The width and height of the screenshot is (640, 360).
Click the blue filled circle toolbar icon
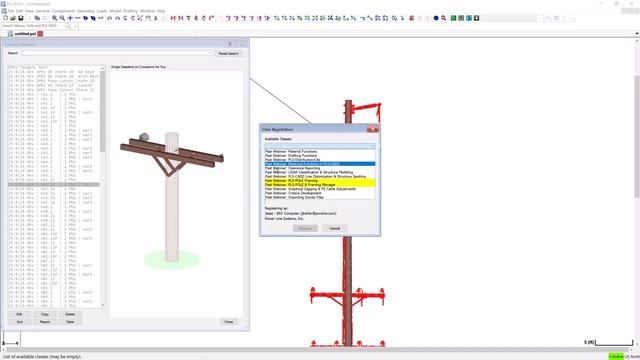tap(436, 18)
